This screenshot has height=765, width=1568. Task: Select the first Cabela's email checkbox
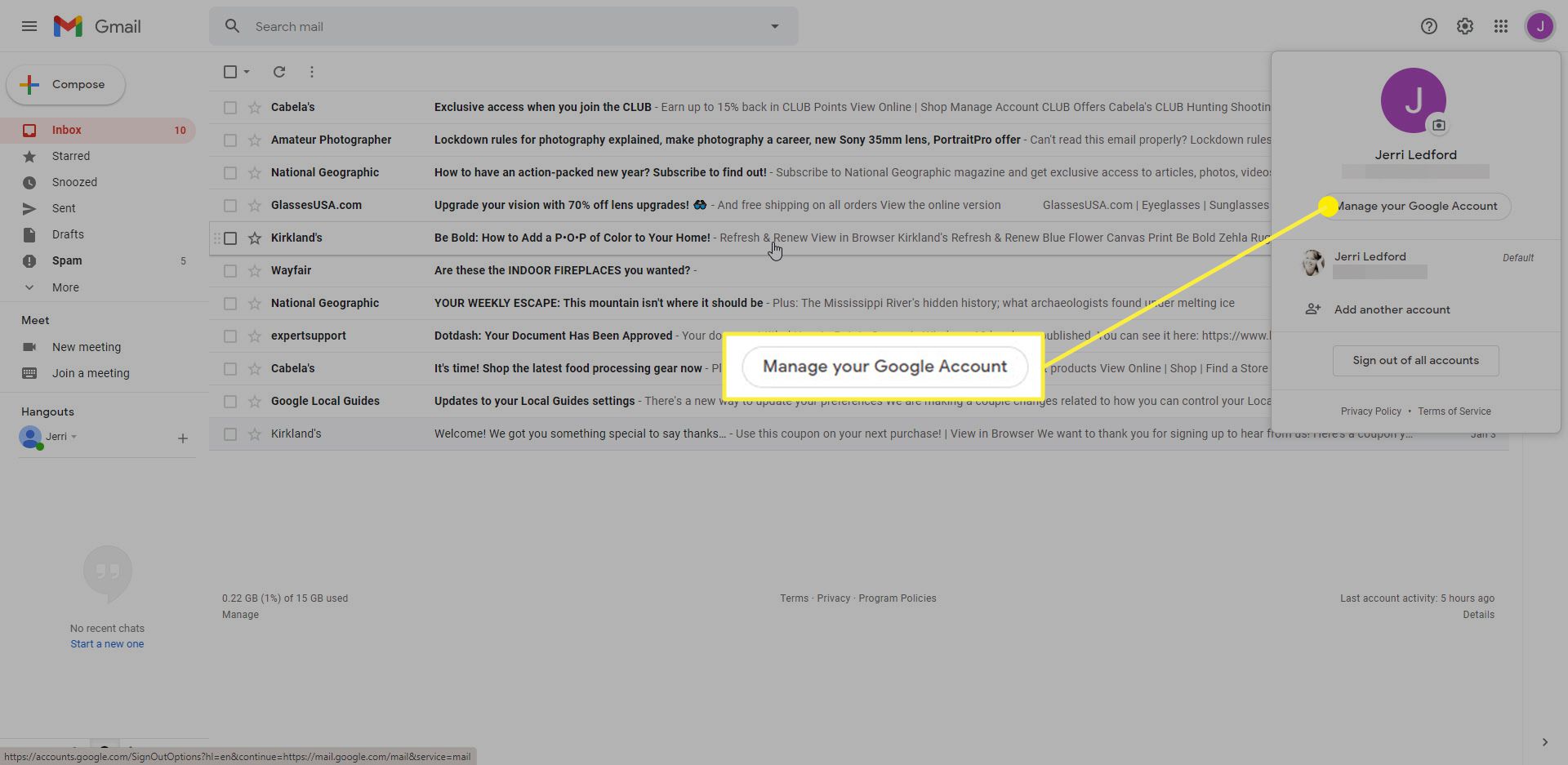(230, 107)
